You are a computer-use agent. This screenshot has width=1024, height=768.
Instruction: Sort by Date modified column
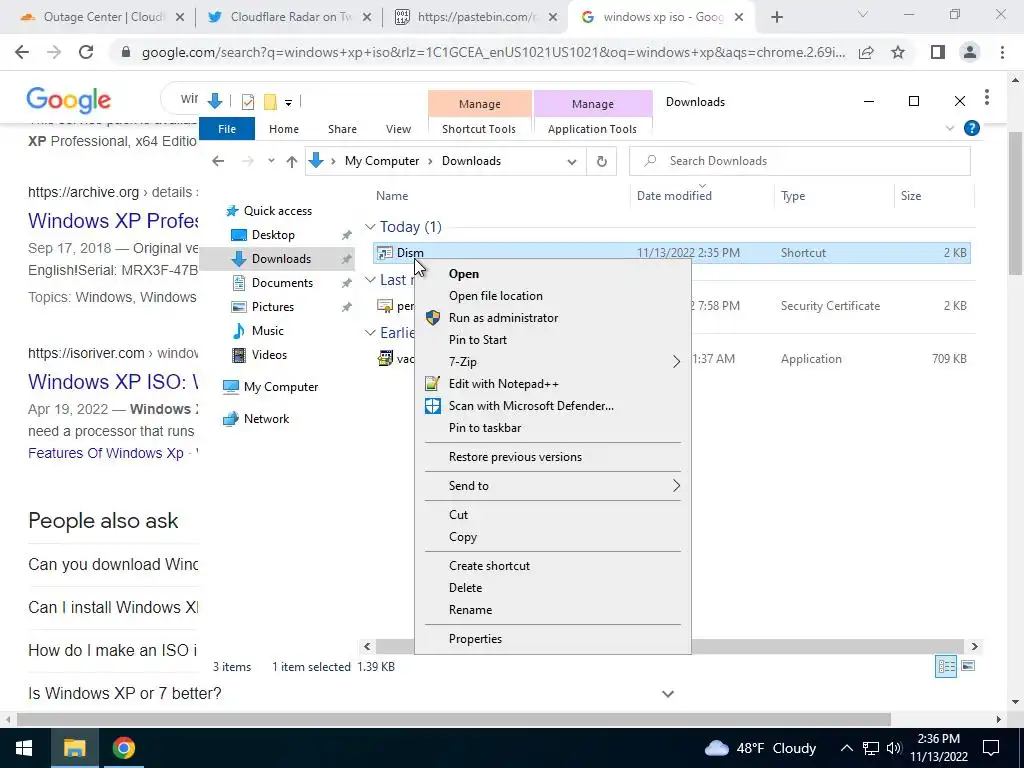click(674, 196)
